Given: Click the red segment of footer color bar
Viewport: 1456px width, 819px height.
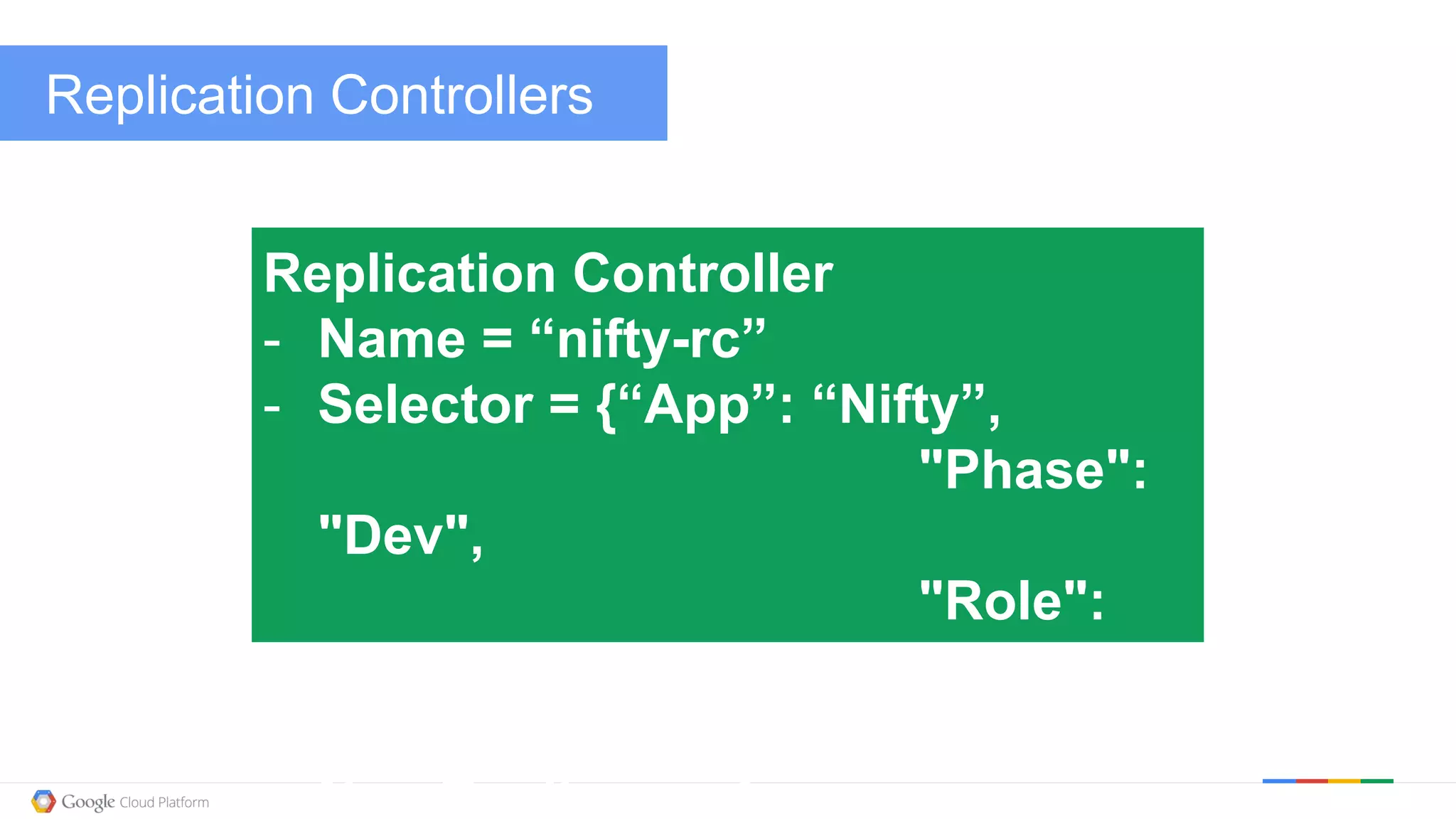Looking at the screenshot, I should pos(1312,781).
